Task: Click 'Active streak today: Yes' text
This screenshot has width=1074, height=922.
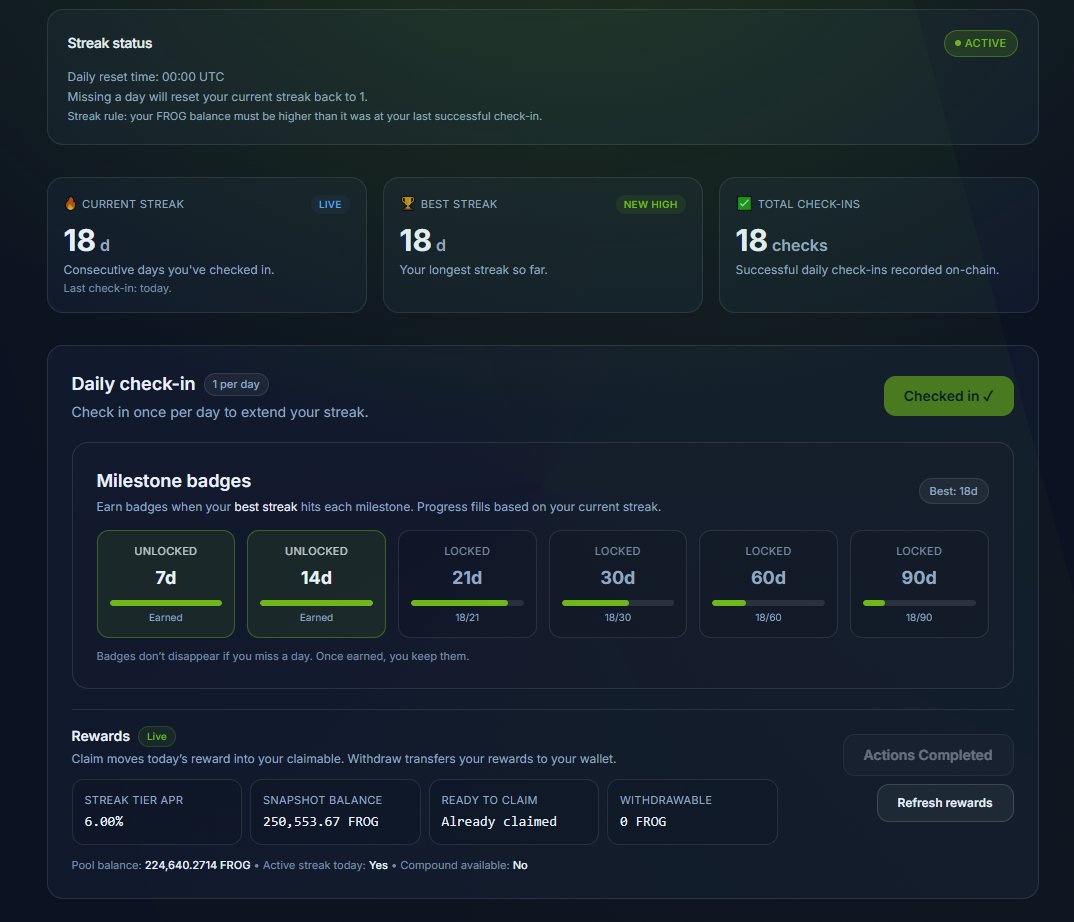Action: pos(325,865)
